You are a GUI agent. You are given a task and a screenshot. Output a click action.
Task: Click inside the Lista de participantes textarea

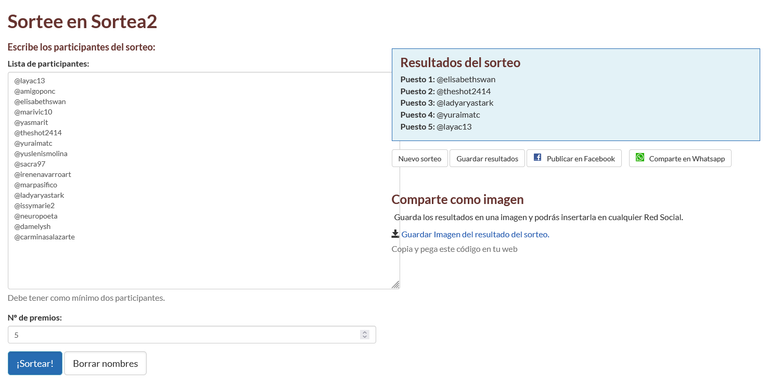[x=204, y=180]
